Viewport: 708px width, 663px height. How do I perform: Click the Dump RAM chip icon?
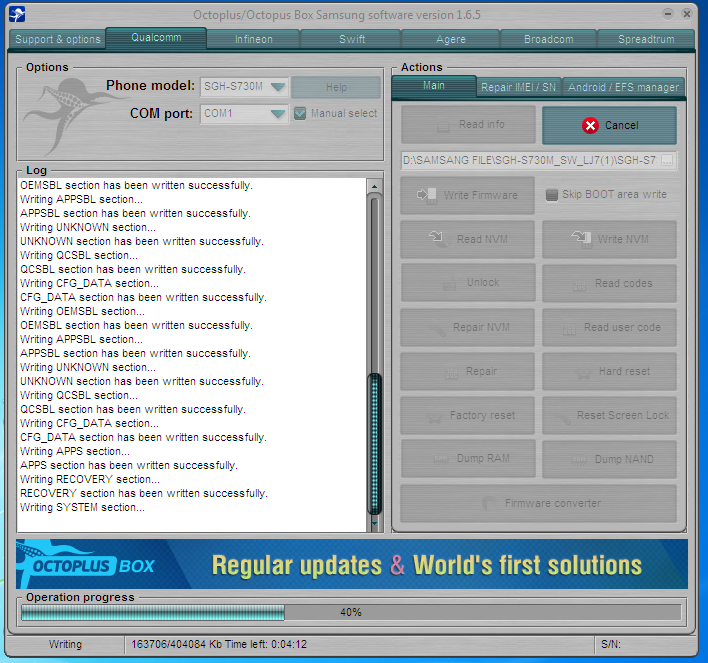point(441,459)
